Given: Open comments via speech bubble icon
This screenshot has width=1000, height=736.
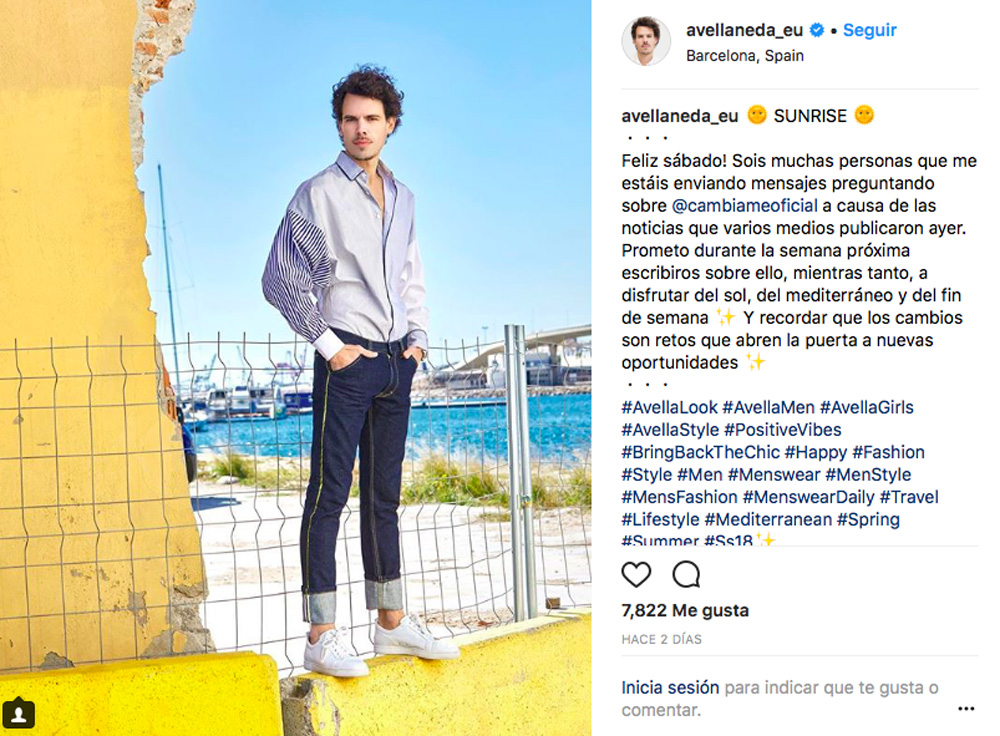Looking at the screenshot, I should [x=686, y=575].
